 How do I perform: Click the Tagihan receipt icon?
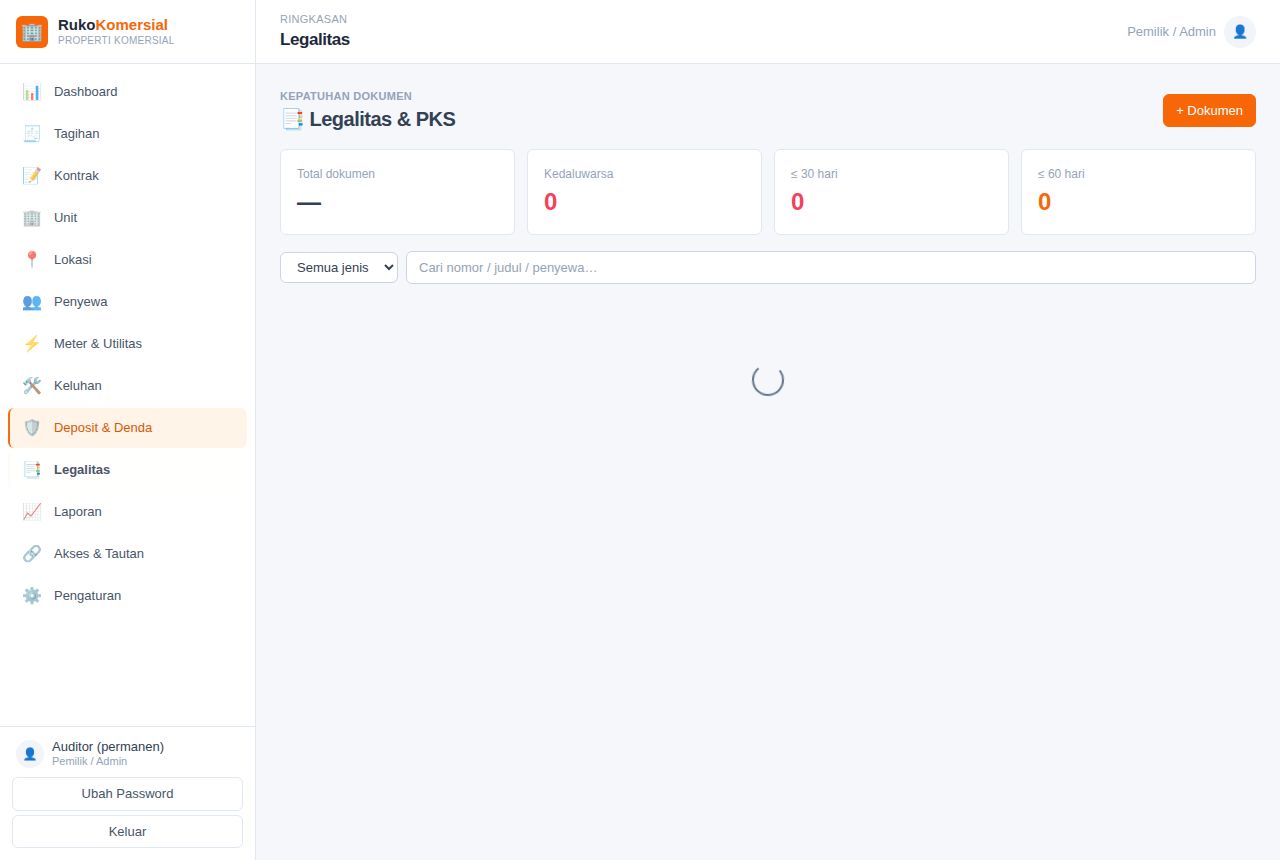tap(32, 134)
